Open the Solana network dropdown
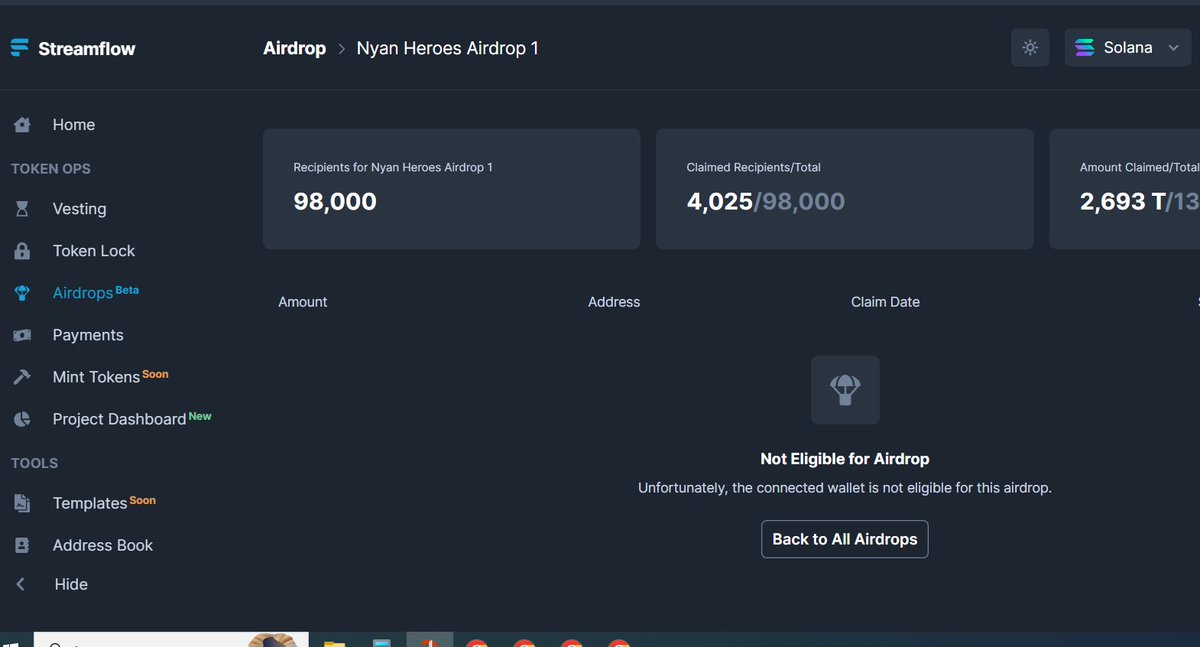 tap(1128, 48)
